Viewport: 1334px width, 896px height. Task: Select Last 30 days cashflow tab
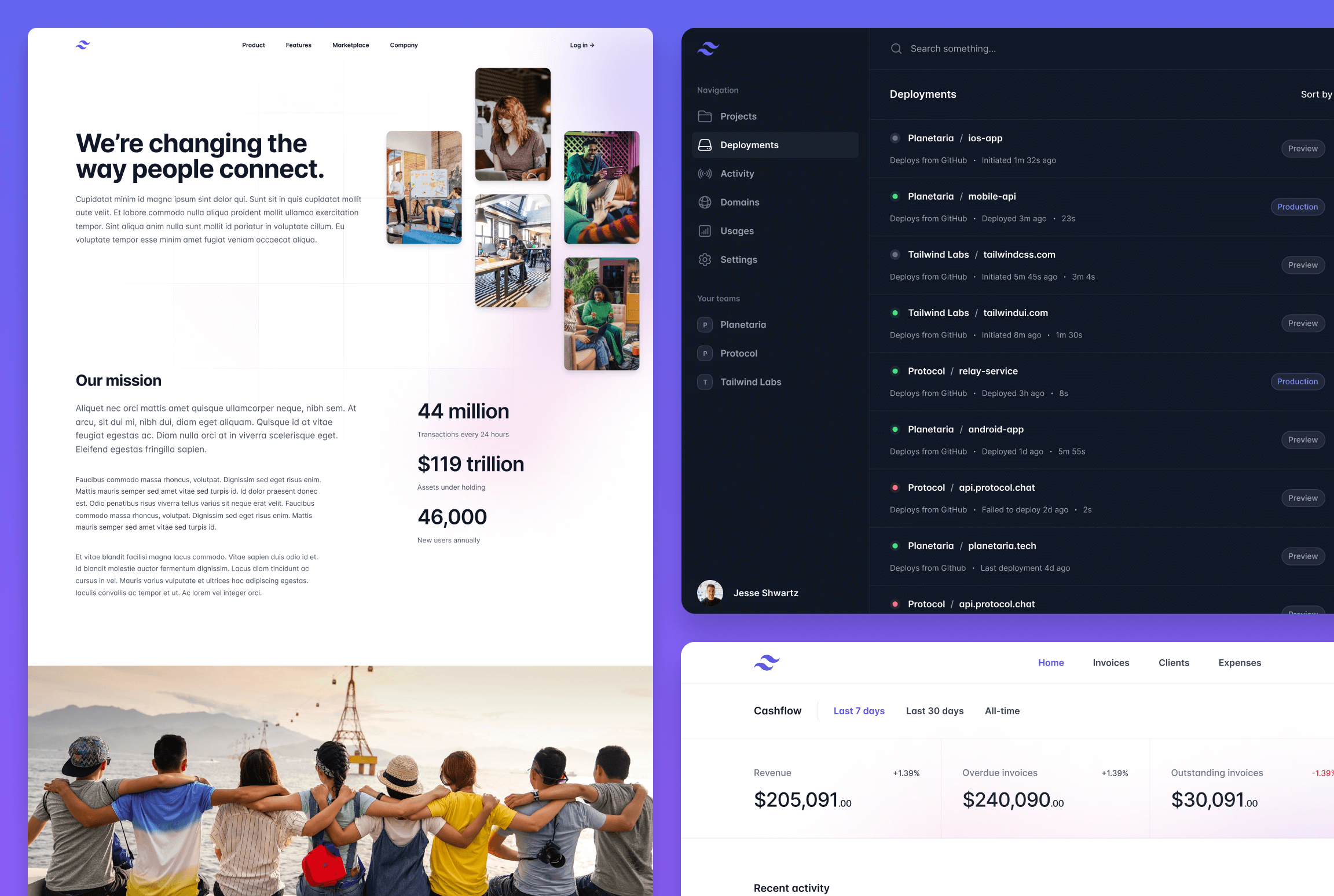pyautogui.click(x=934, y=711)
